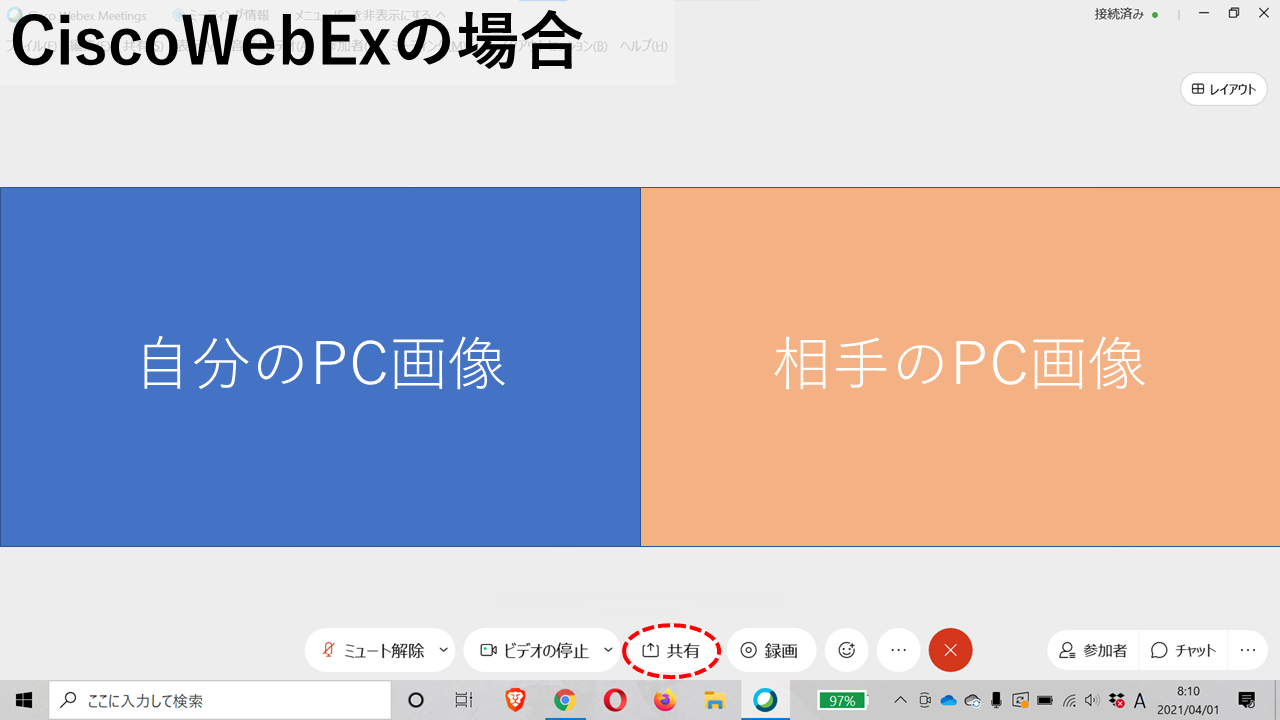Open more options in center meeting controls
This screenshot has height=720, width=1280.
[898, 650]
